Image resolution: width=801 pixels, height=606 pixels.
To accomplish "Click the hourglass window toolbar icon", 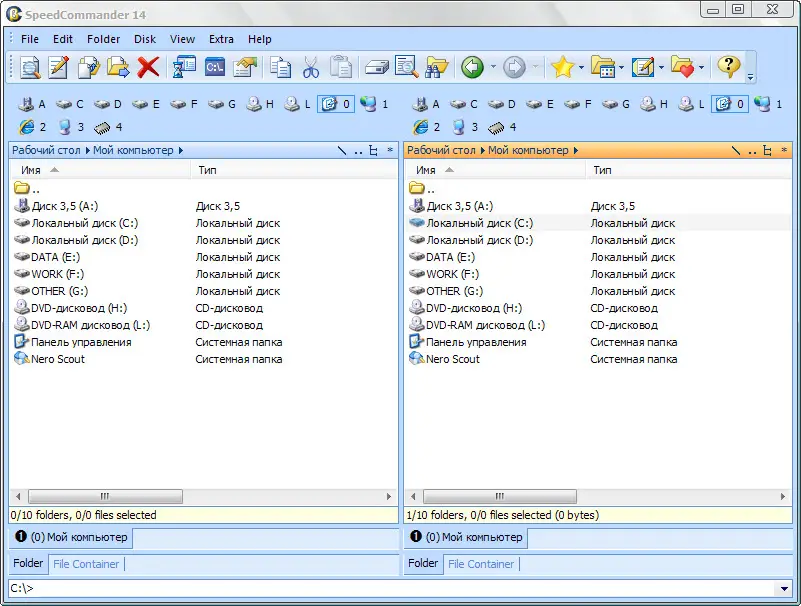I will click(x=184, y=67).
